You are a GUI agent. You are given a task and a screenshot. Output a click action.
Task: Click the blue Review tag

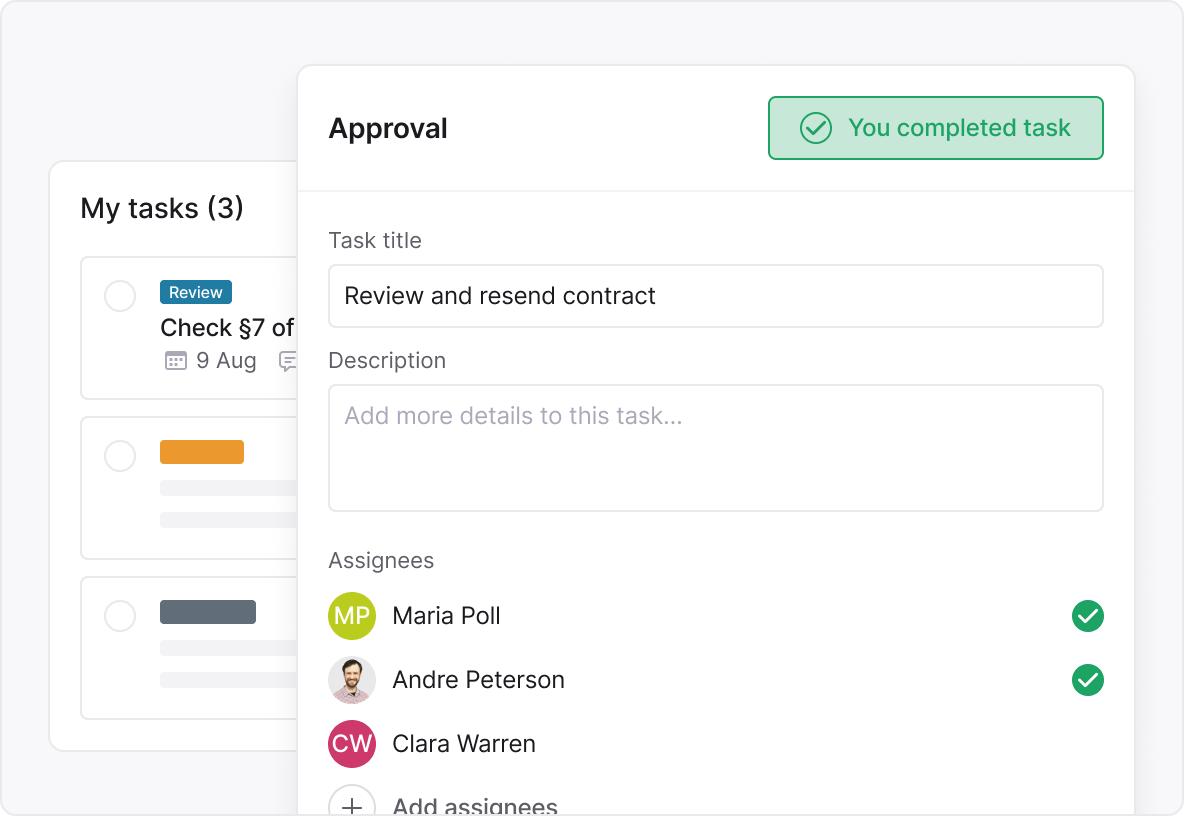[196, 292]
